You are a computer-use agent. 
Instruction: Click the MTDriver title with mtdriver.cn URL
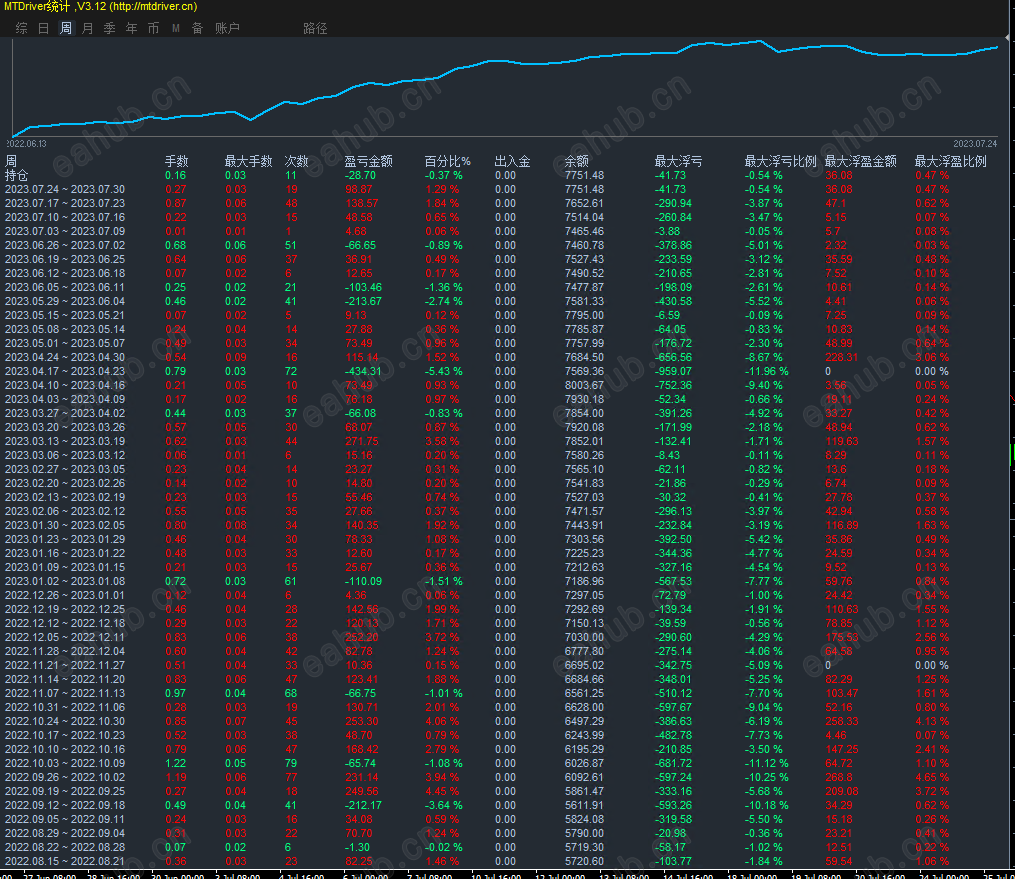pos(100,7)
